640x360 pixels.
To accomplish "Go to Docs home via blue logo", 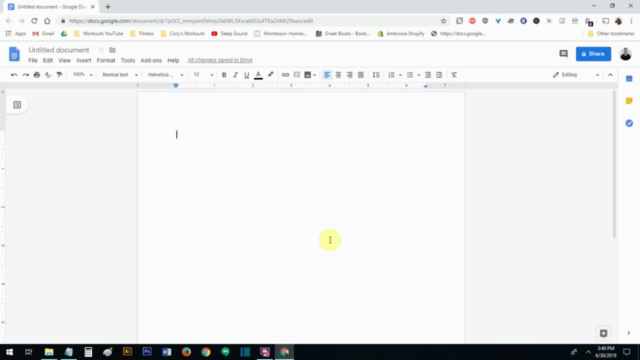I will click(14, 54).
